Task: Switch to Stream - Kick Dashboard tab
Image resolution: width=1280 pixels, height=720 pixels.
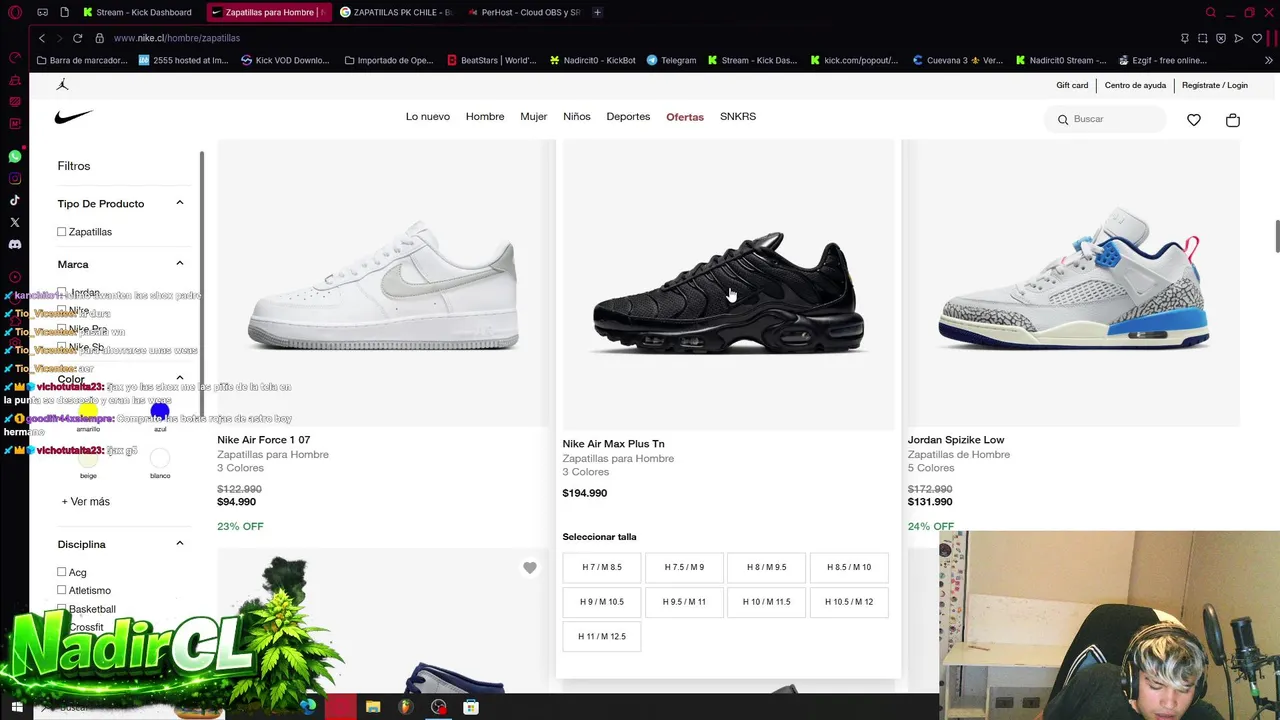Action: pyautogui.click(x=137, y=12)
